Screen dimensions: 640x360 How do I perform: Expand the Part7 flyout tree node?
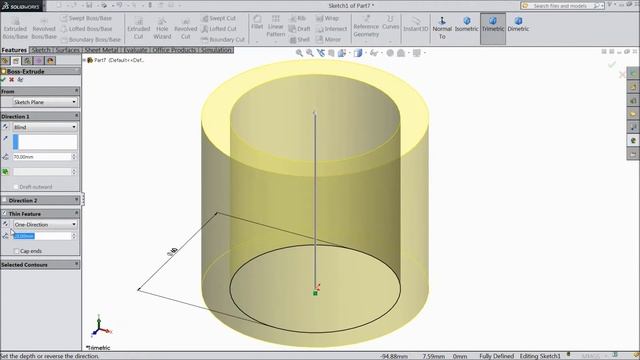[x=85, y=60]
